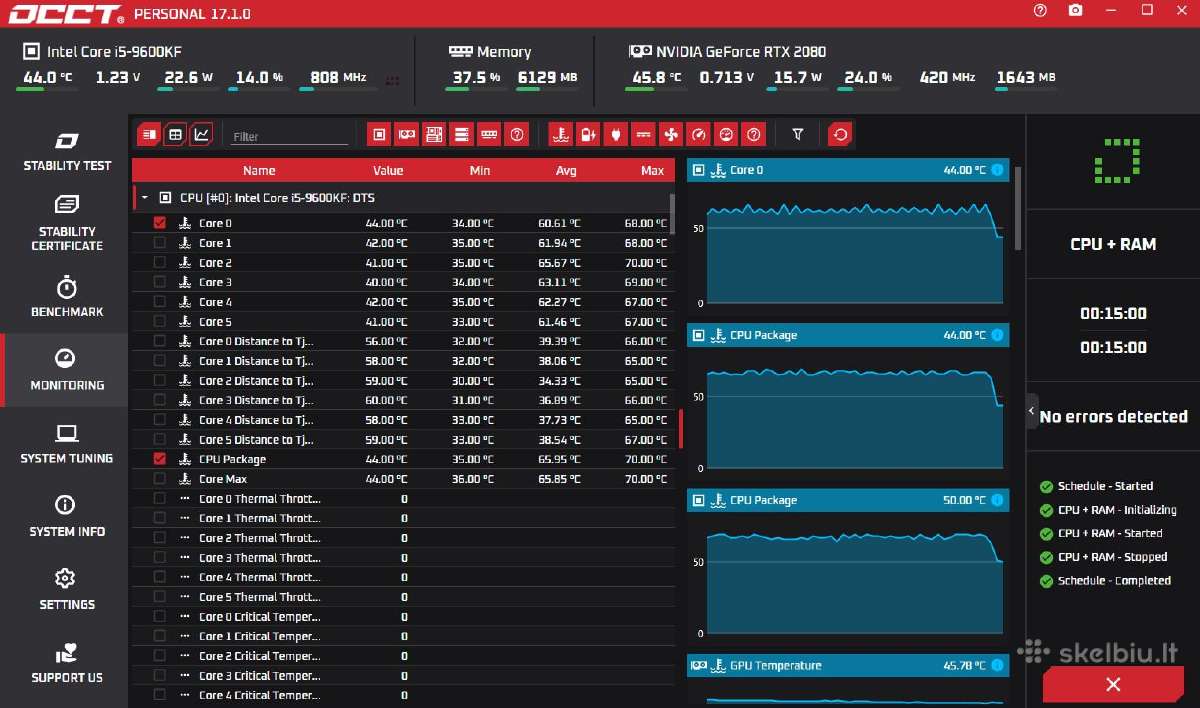Open the System Tuning section

[x=67, y=443]
